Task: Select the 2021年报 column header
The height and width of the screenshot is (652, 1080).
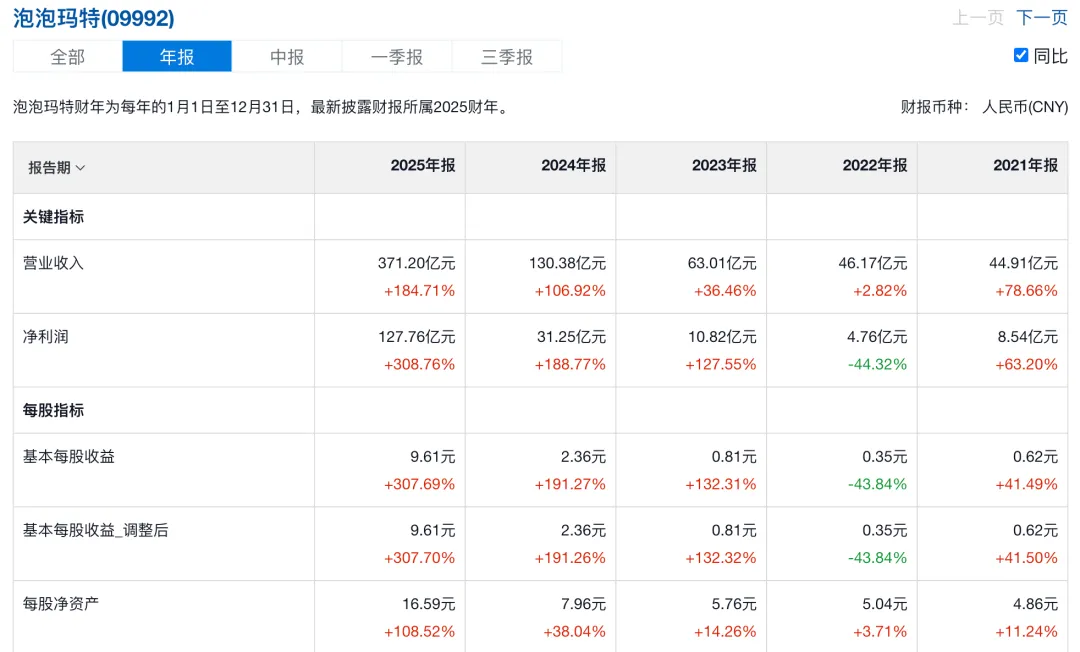Action: pyautogui.click(x=1026, y=165)
